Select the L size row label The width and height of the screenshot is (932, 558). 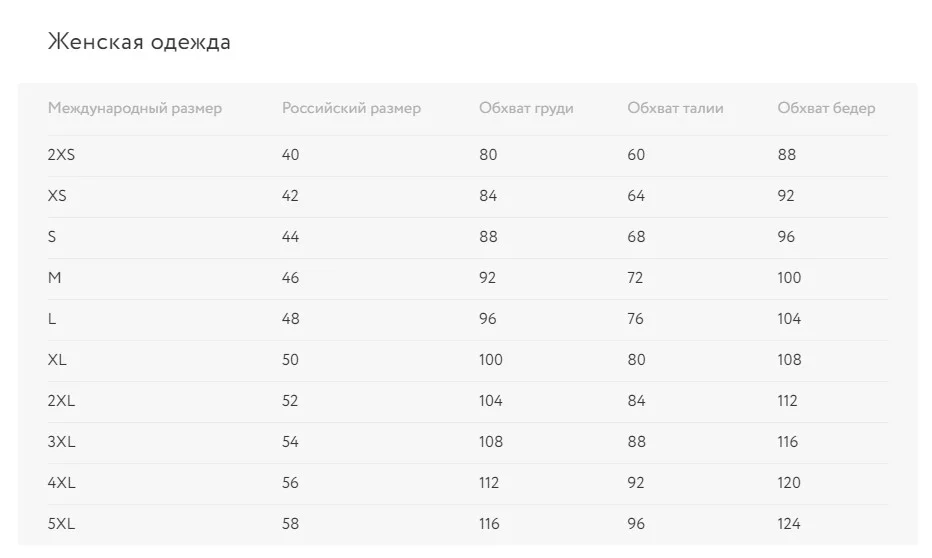click(52, 319)
